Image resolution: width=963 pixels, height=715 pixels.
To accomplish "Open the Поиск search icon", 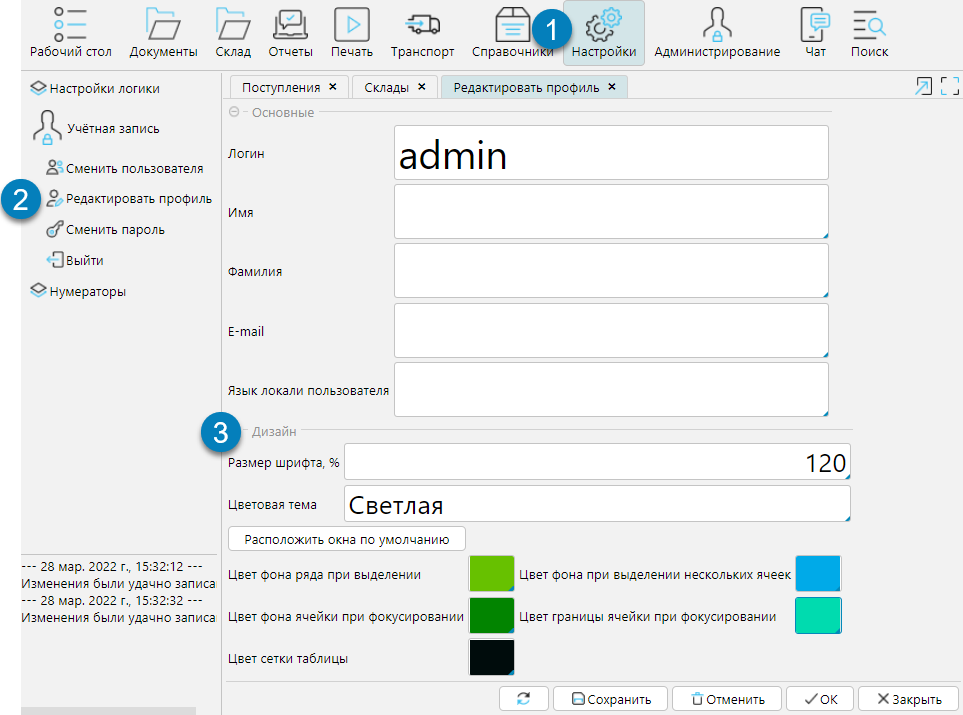I will [869, 32].
